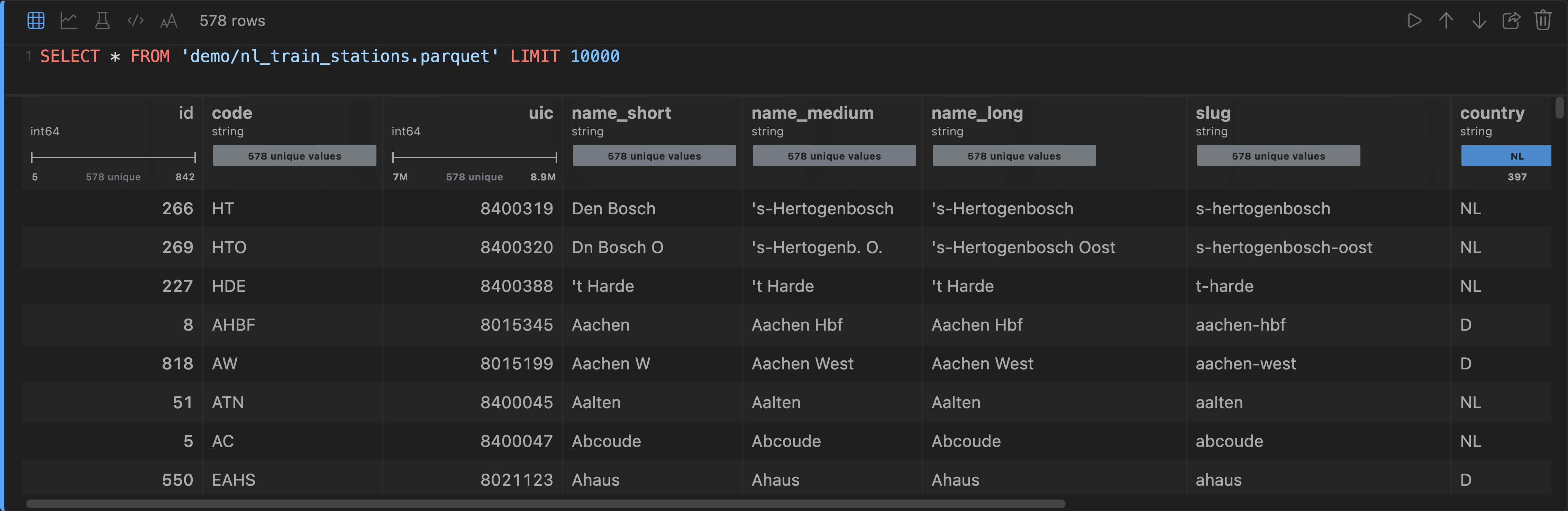Select the cell 'Aachen Hbf' in name_medium
The image size is (1568, 511).
797,325
